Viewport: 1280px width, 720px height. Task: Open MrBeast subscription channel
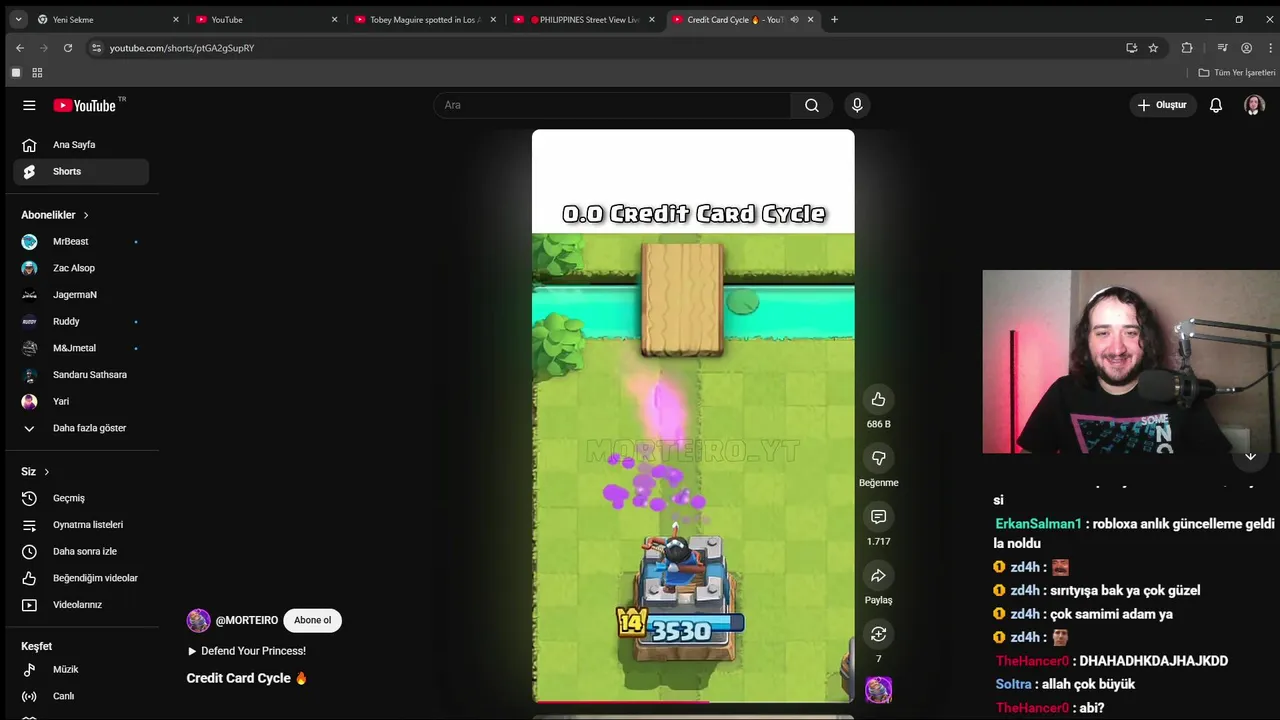click(x=81, y=241)
